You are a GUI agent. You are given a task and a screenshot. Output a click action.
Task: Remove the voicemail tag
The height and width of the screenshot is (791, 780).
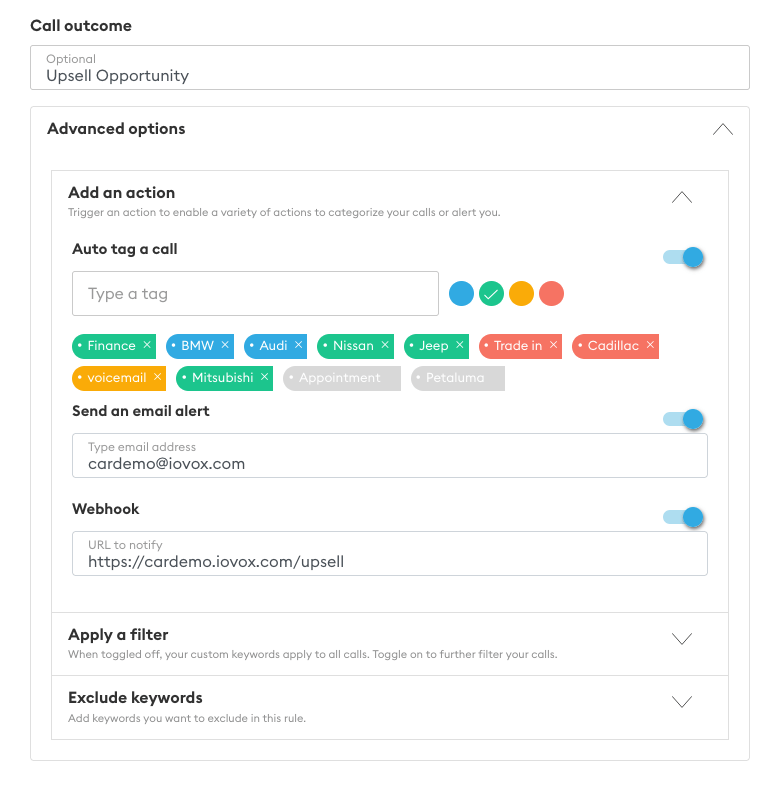[157, 377]
